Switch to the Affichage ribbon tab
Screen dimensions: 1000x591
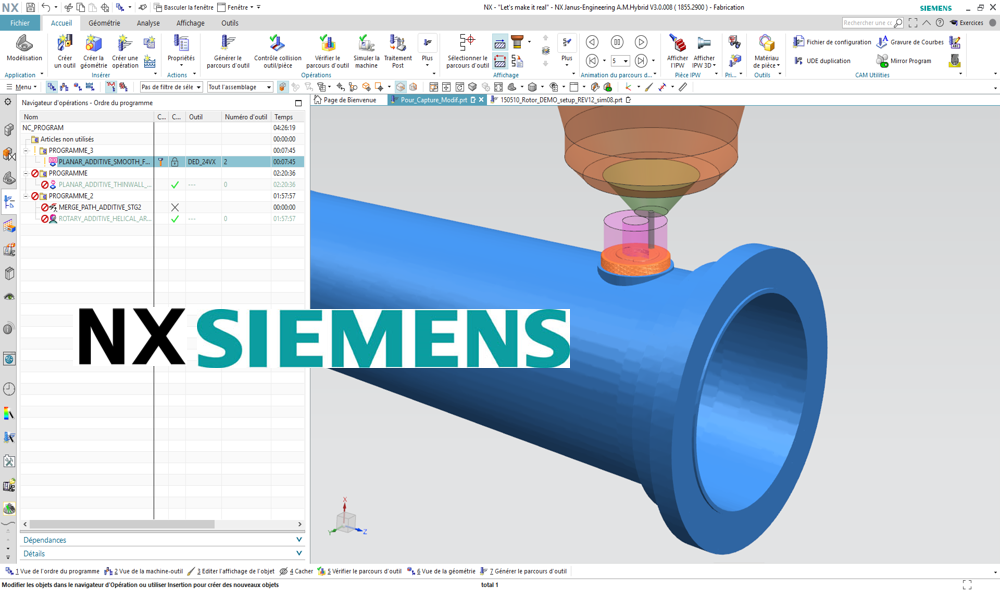coord(190,23)
